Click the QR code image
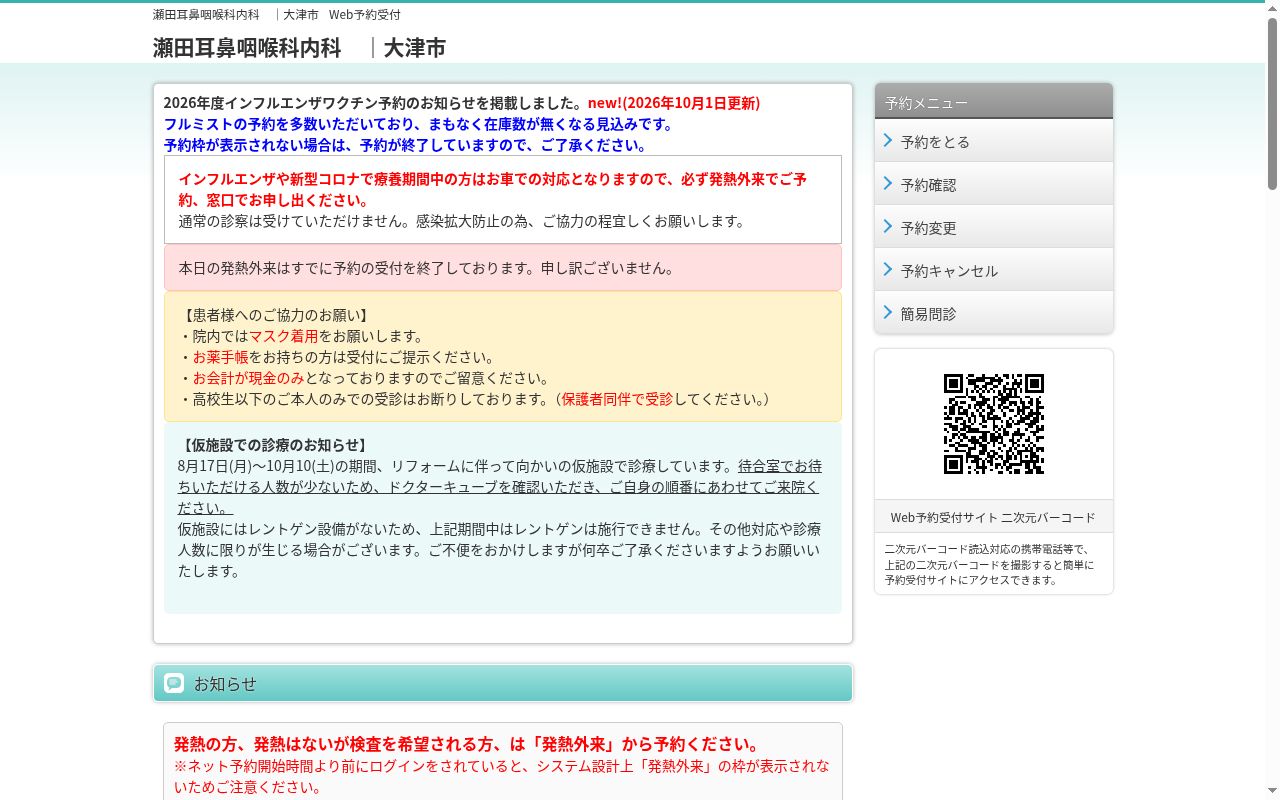The height and width of the screenshot is (800, 1280). (994, 424)
